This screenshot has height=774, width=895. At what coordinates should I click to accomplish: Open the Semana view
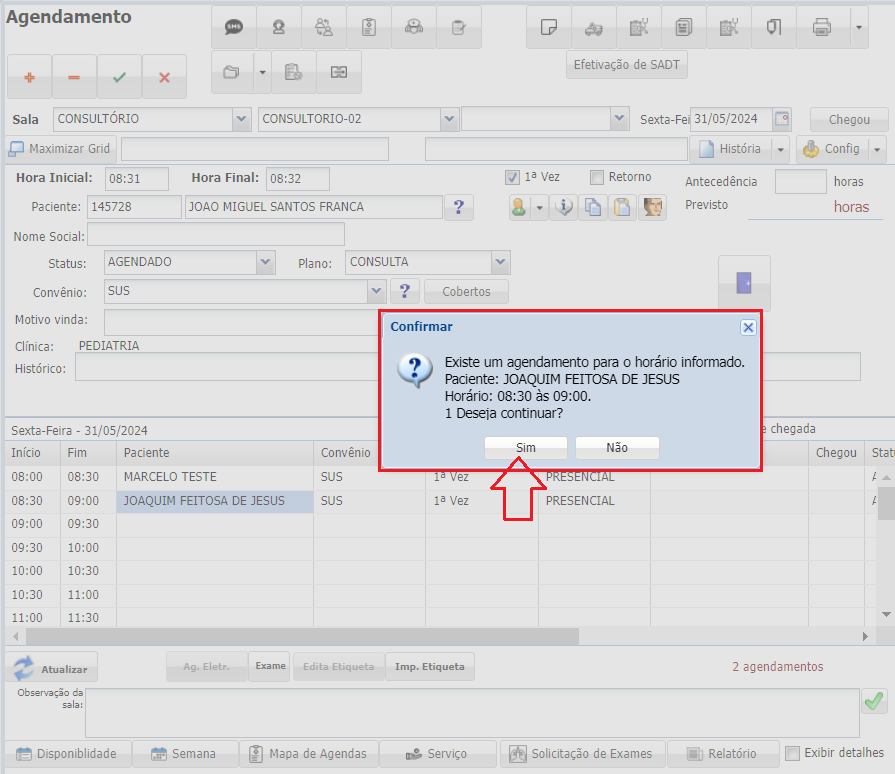(186, 753)
